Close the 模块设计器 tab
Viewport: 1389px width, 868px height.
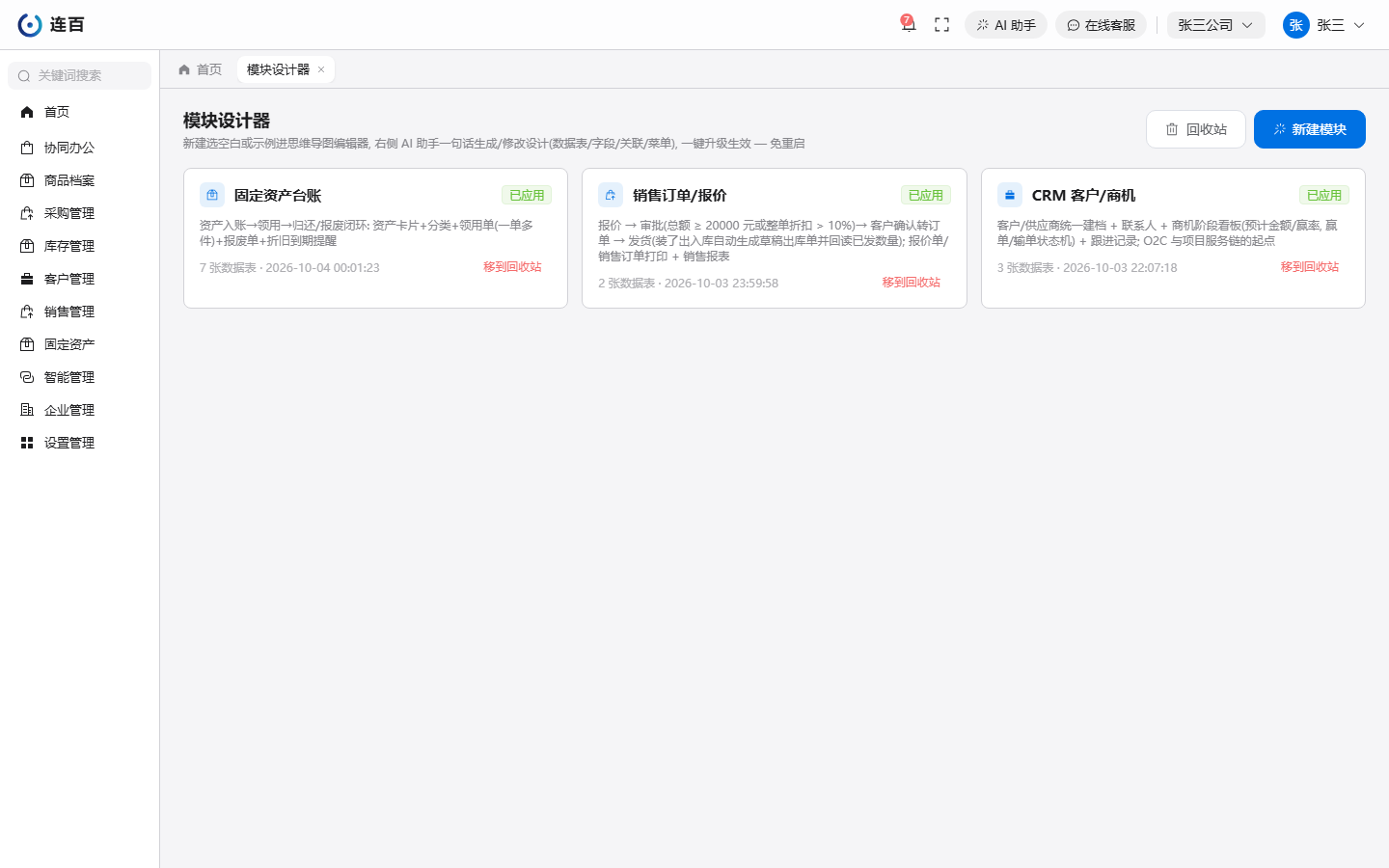tap(321, 69)
